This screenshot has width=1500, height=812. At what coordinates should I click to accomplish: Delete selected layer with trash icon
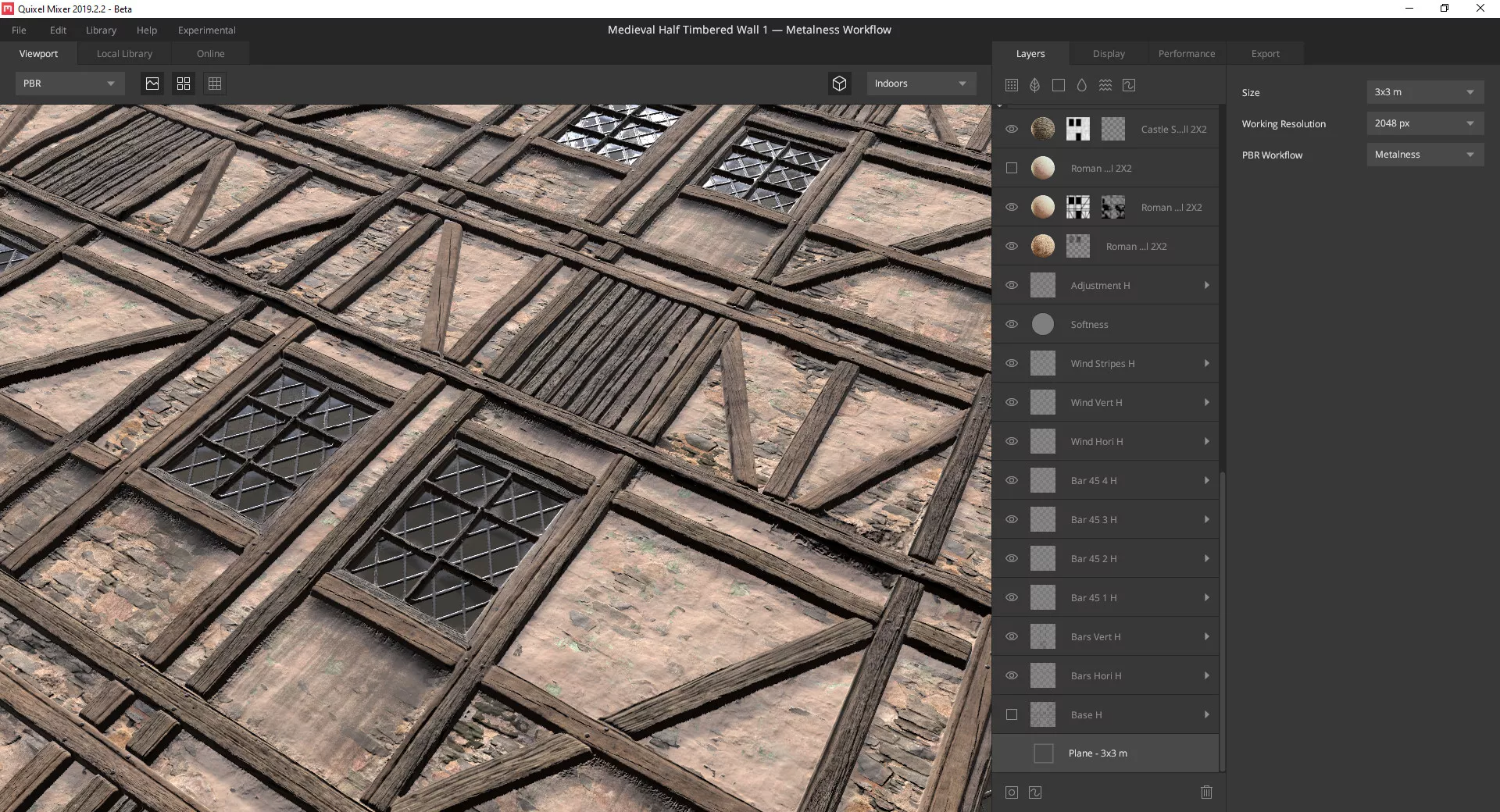coord(1206,792)
